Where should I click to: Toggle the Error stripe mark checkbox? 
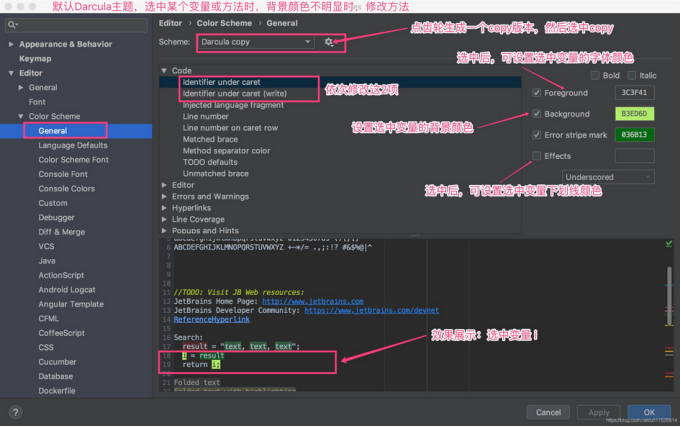pos(536,135)
